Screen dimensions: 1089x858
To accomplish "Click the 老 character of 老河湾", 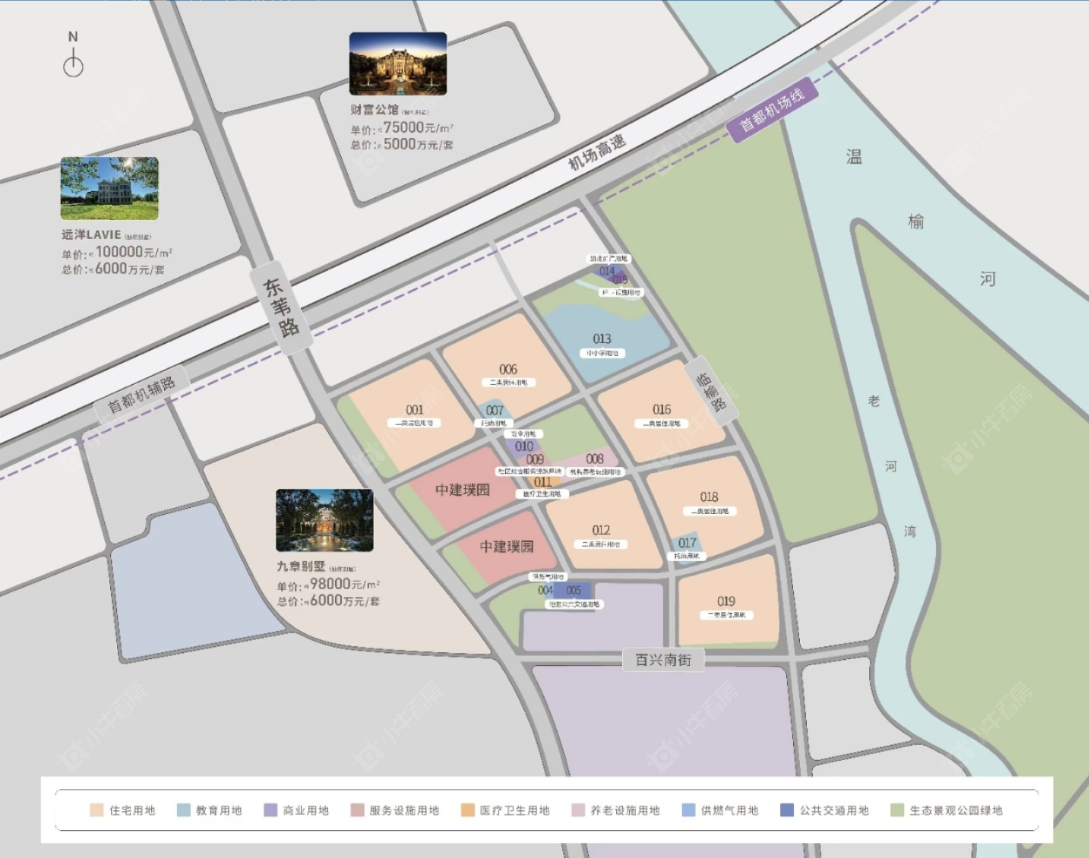I will tap(874, 401).
